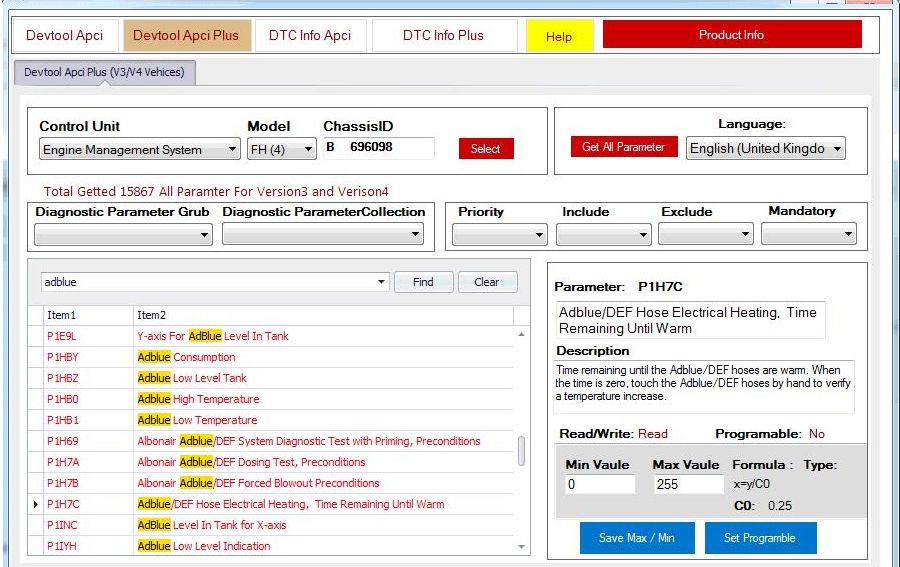Open the DTC Info Plus tab
The width and height of the screenshot is (900, 567).
pyautogui.click(x=443, y=35)
